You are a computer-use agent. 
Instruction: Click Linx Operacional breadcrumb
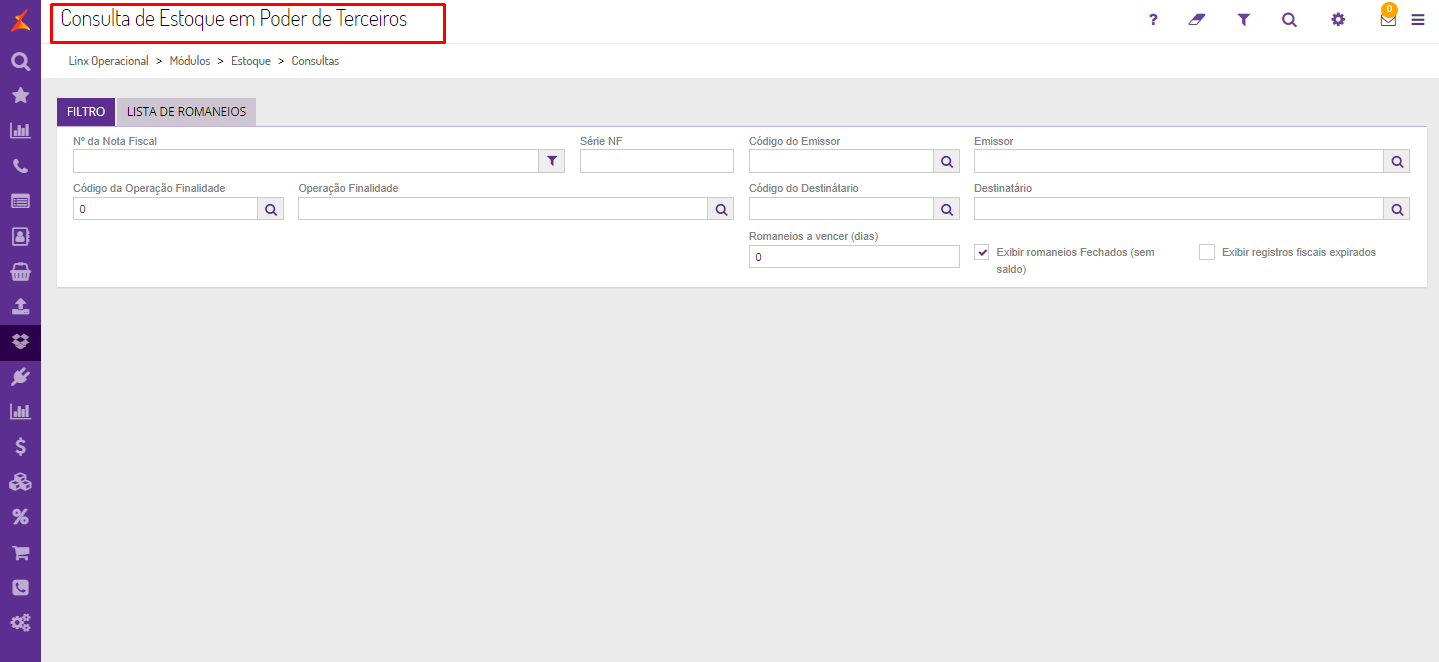pos(108,61)
